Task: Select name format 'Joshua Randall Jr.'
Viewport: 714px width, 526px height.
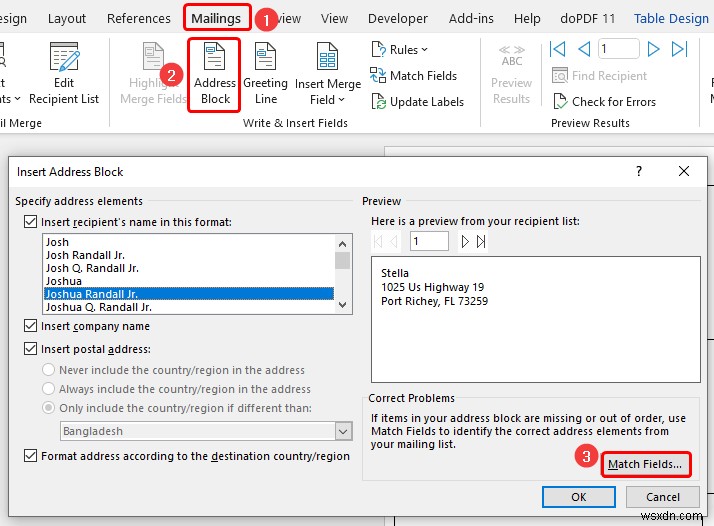Action: pyautogui.click(x=189, y=294)
